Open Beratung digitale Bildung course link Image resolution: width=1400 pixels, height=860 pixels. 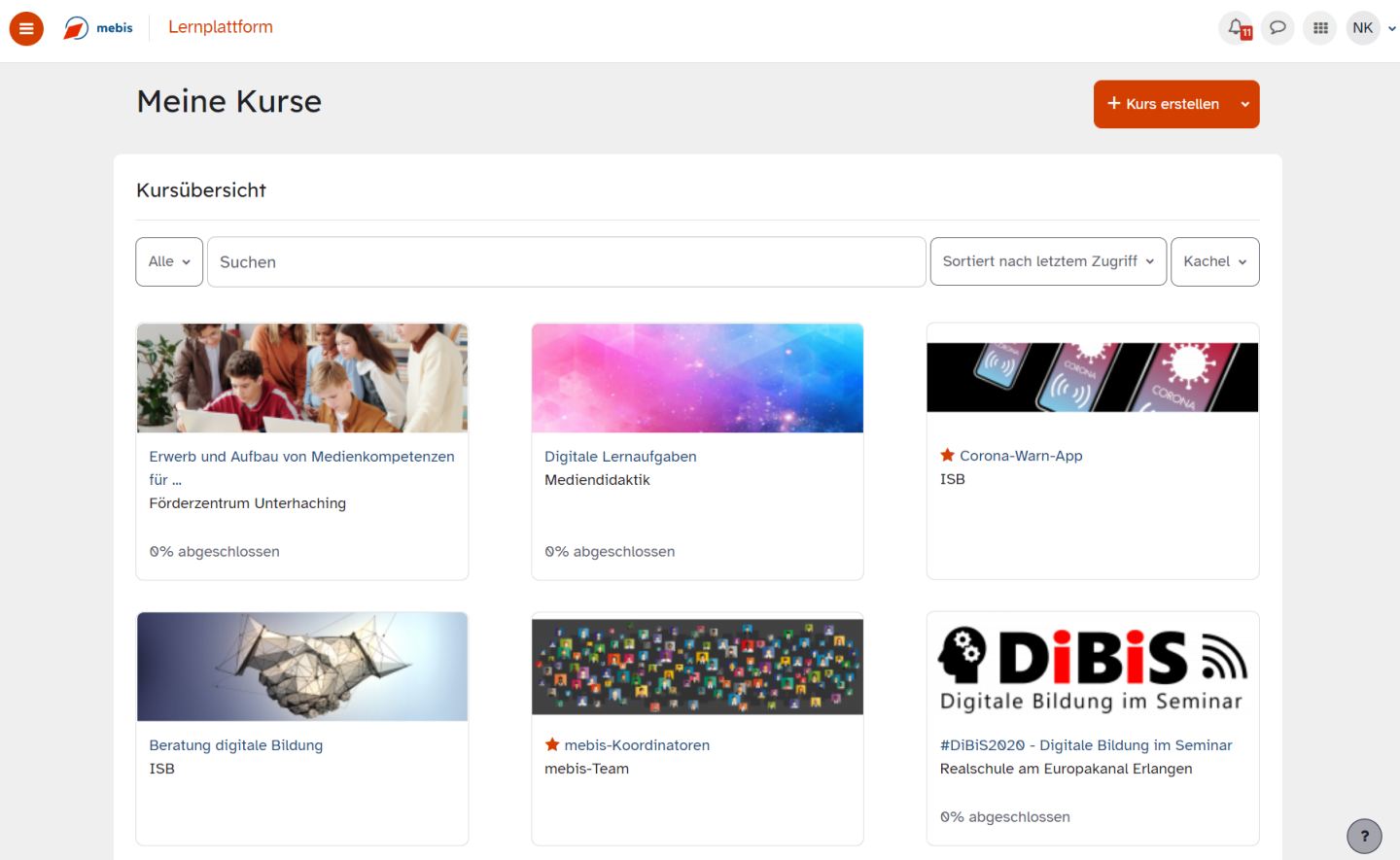[236, 745]
